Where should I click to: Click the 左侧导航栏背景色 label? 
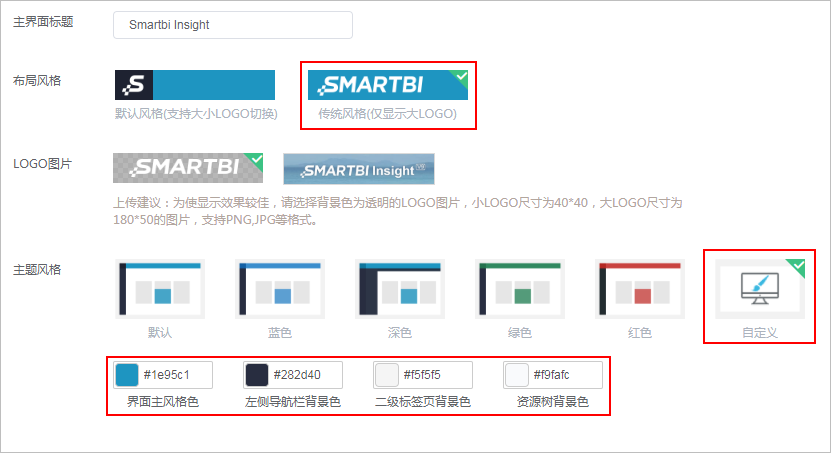tap(293, 402)
